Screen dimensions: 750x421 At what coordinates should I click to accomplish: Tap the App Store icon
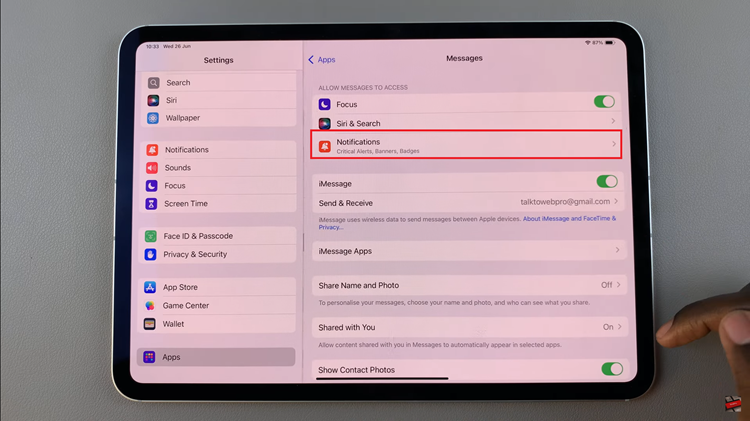(x=150, y=287)
